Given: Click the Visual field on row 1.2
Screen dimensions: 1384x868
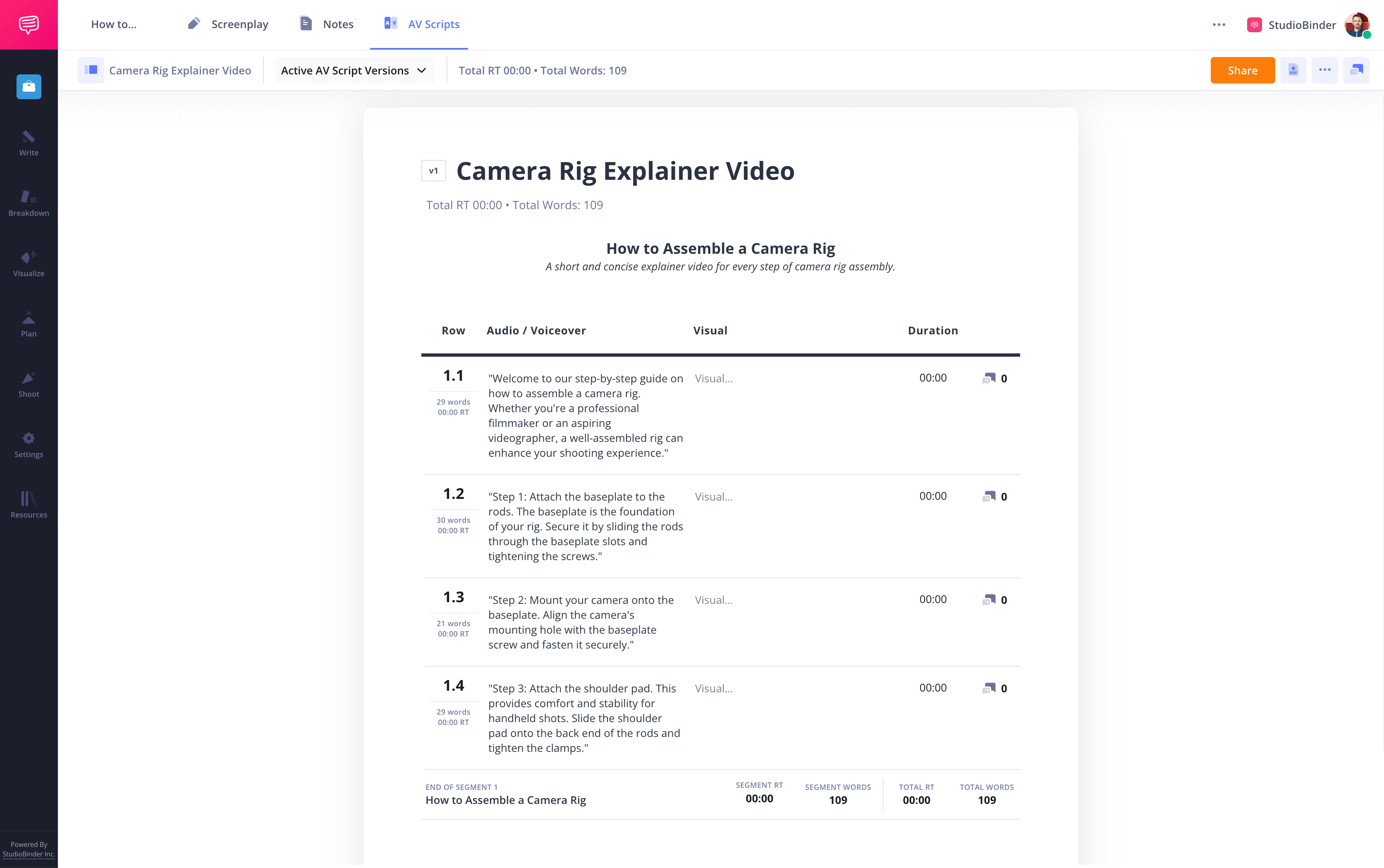Looking at the screenshot, I should pos(713,496).
